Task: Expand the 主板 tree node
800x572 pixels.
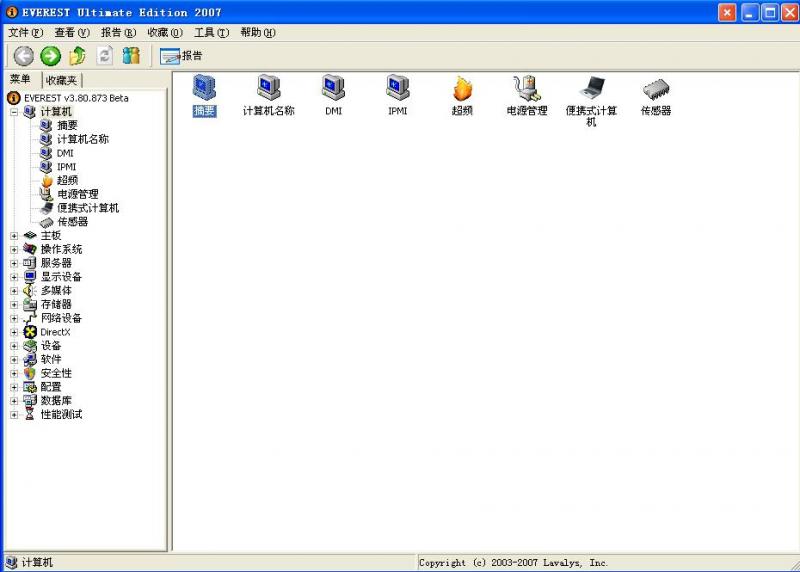Action: coord(14,236)
